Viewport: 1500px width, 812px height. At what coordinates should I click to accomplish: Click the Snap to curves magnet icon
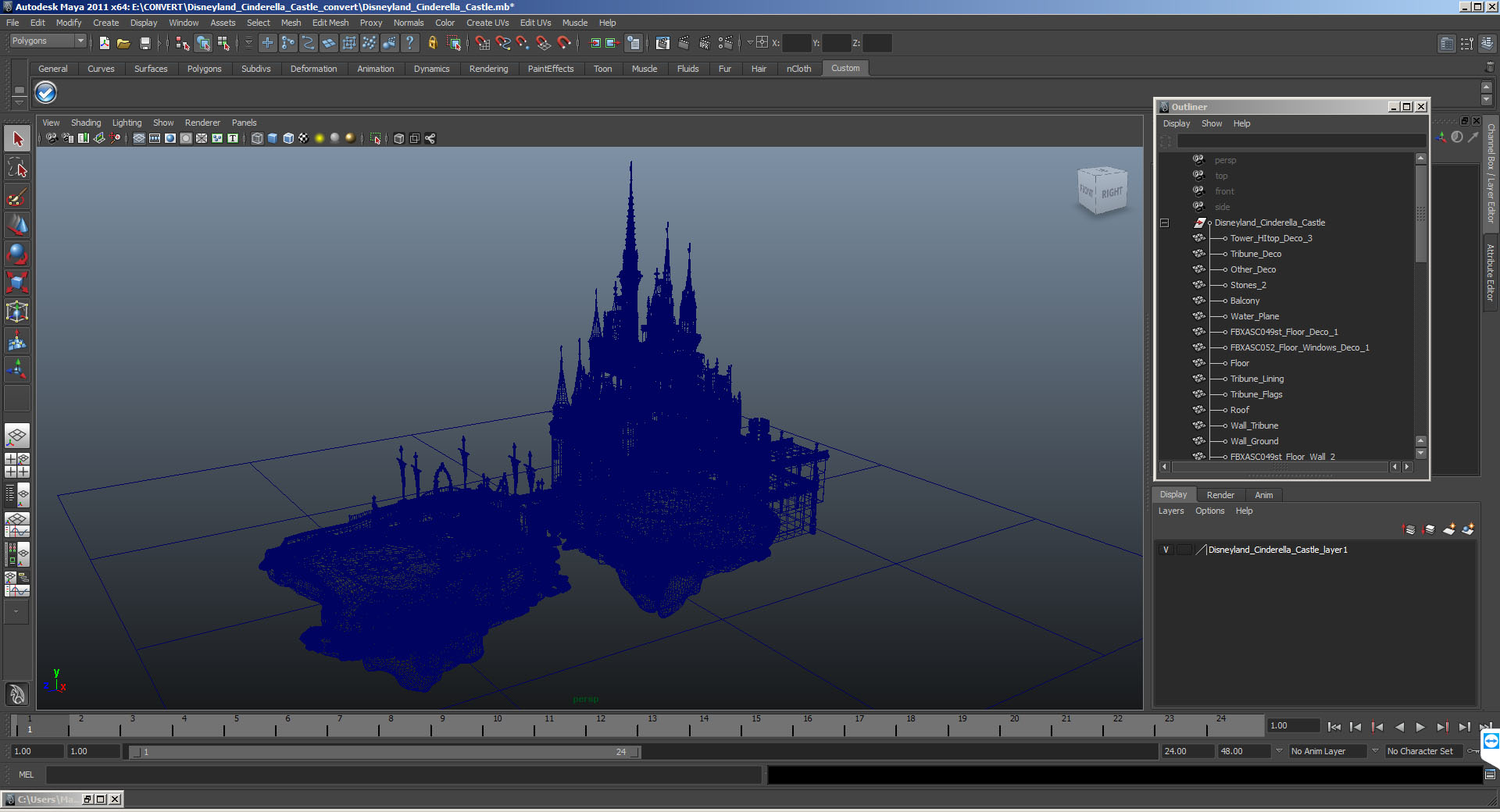click(503, 43)
